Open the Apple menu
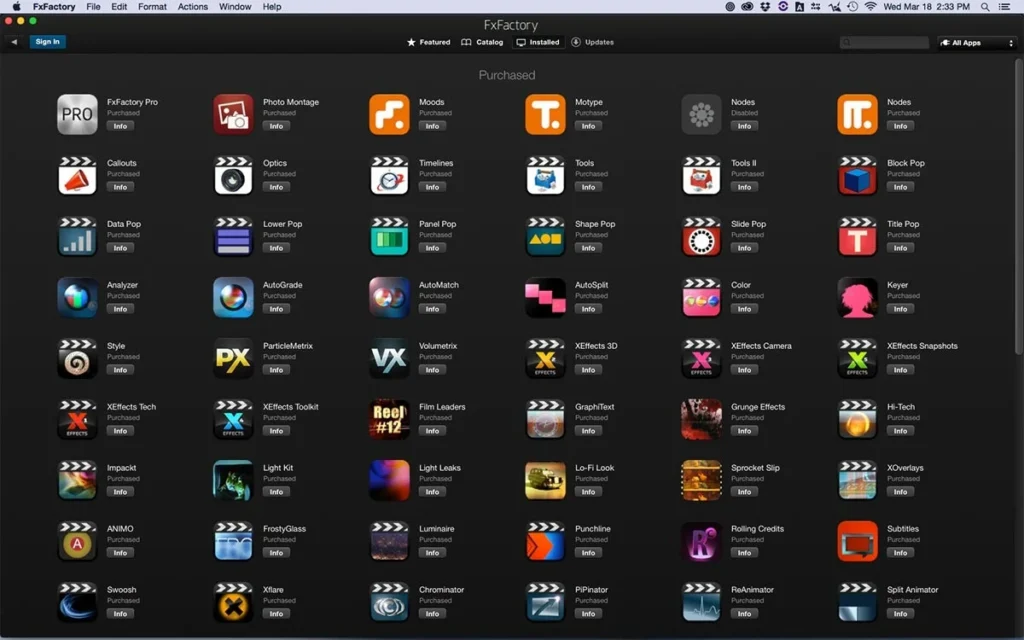This screenshot has width=1024, height=640. (x=16, y=7)
